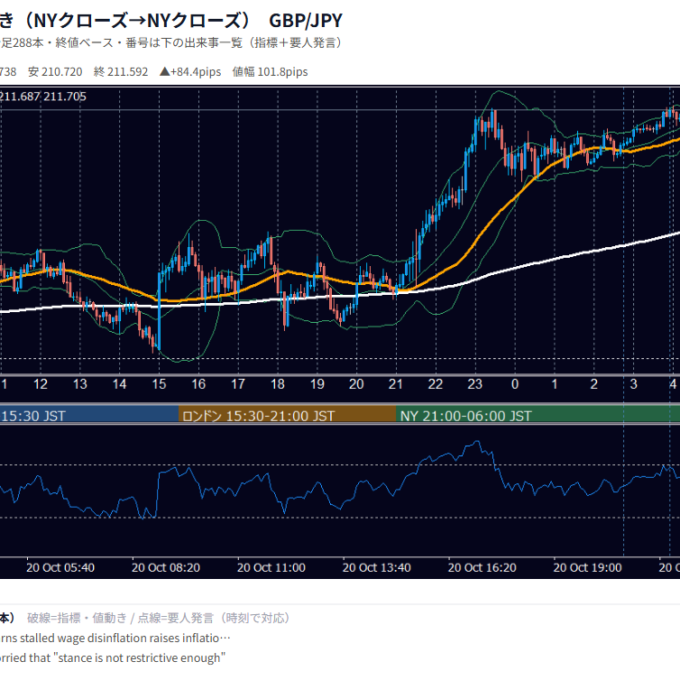Viewport: 680px width, 680px height.
Task: Select the London session bar 15:30-21:00 JST
Action: pos(287,415)
